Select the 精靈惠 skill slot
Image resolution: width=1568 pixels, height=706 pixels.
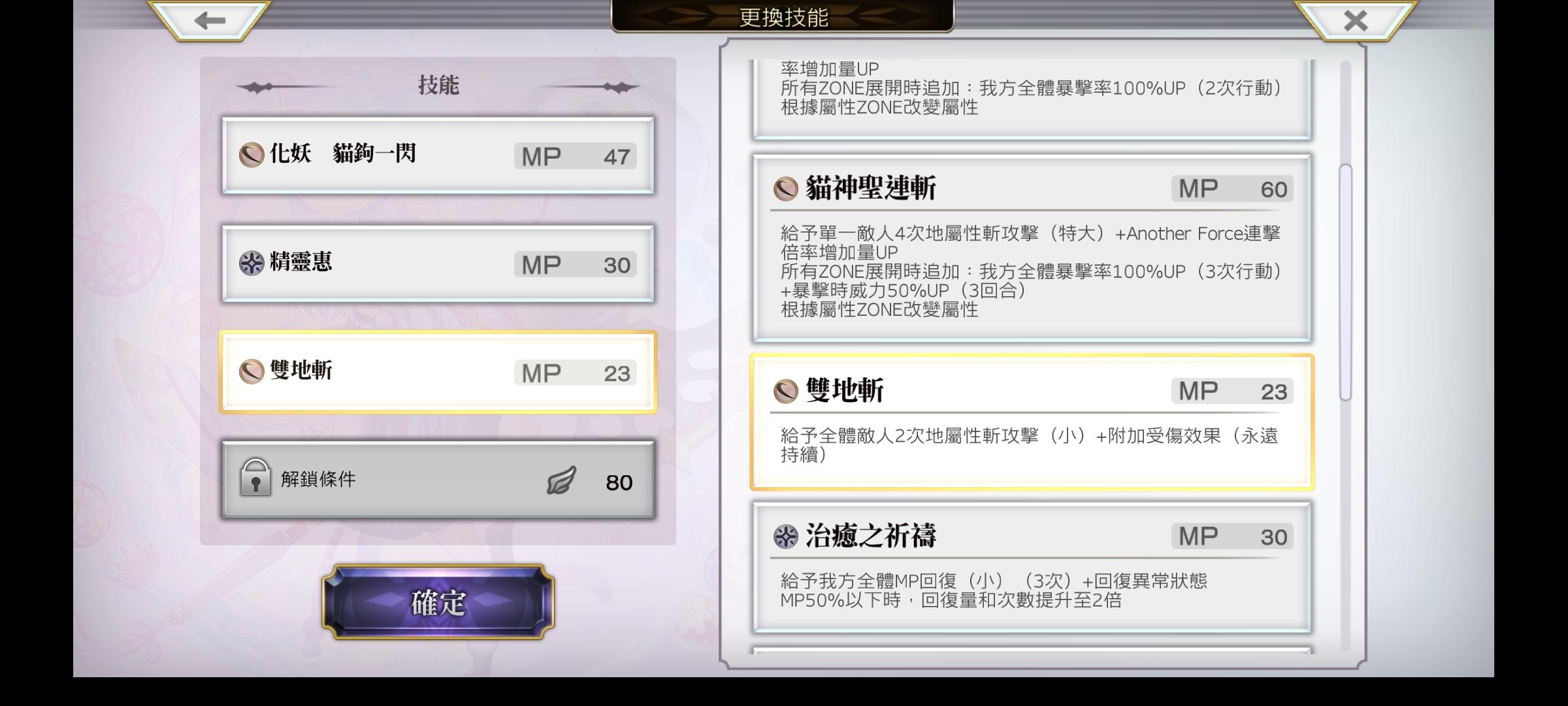(438, 263)
